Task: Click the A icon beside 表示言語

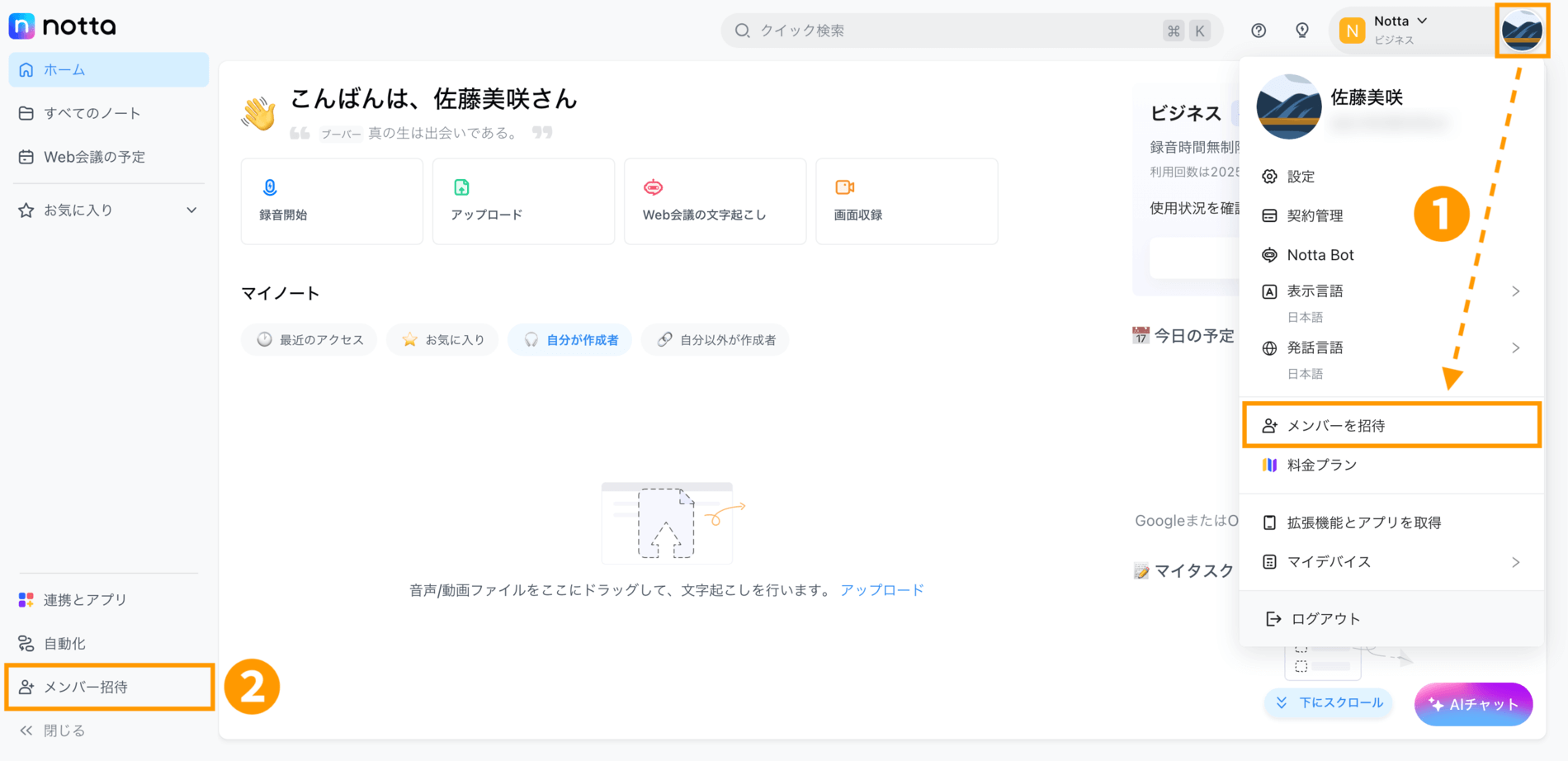Action: tap(1269, 291)
